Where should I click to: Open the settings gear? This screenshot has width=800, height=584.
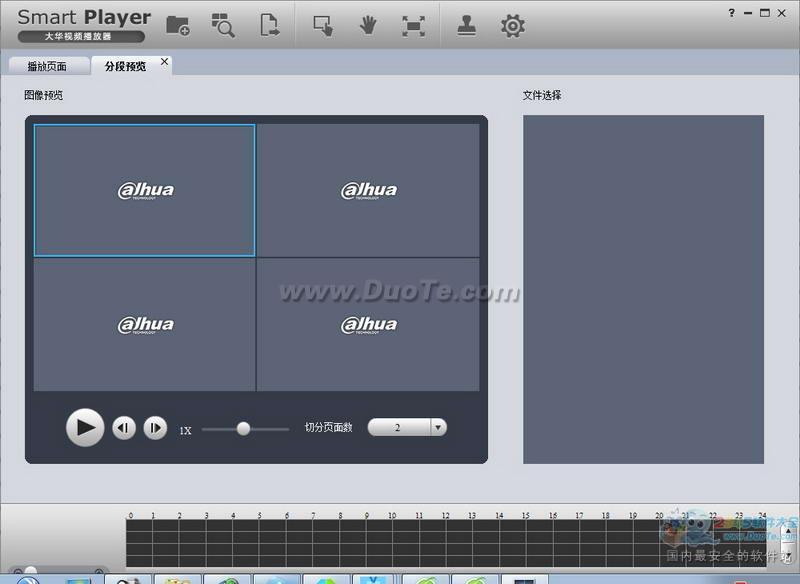(512, 26)
